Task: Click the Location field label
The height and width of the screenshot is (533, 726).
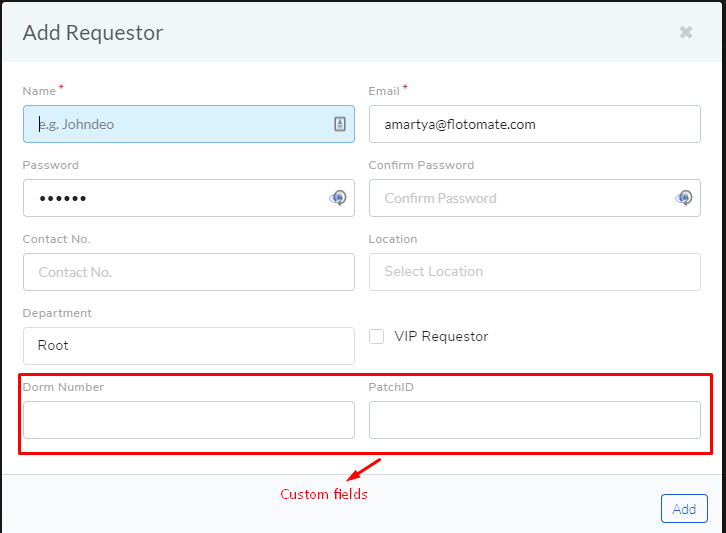Action: [393, 239]
